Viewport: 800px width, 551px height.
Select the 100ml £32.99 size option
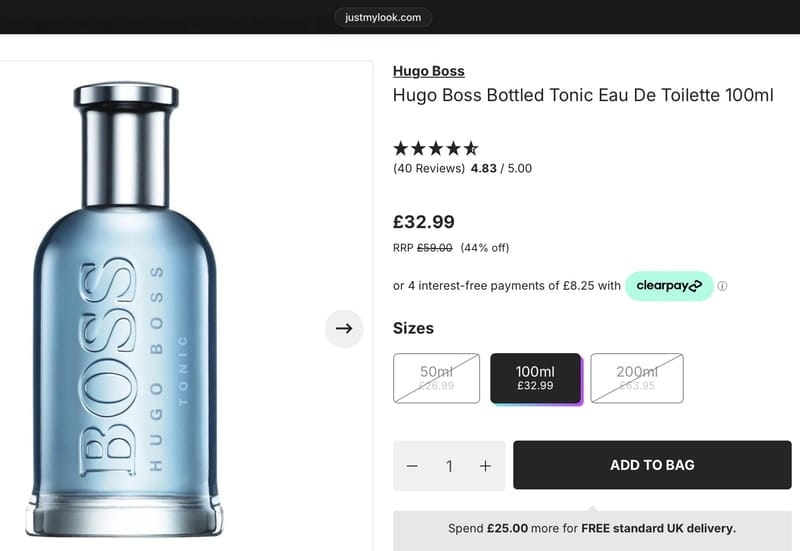[535, 378]
